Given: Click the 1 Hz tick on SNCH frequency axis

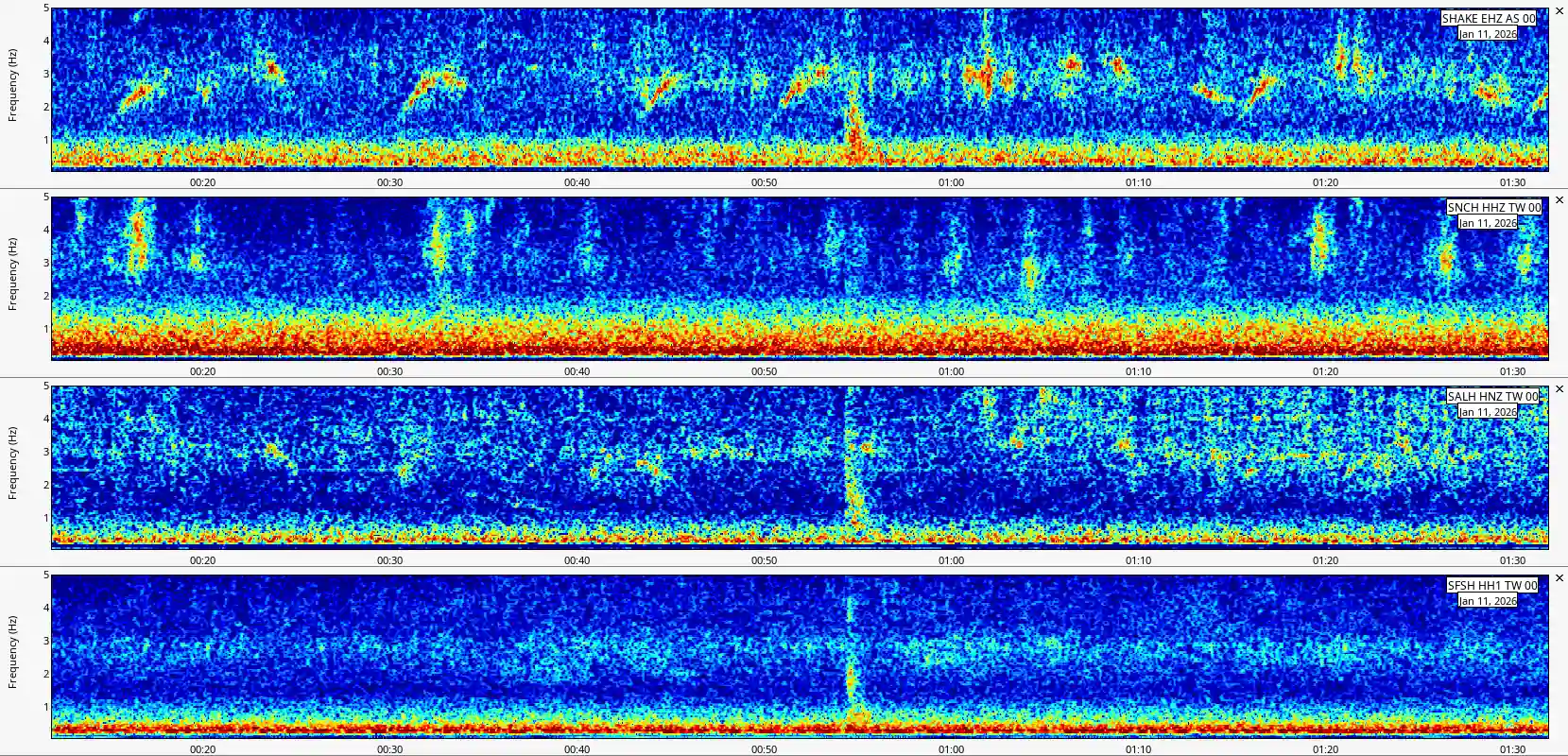Looking at the screenshot, I should click(45, 329).
